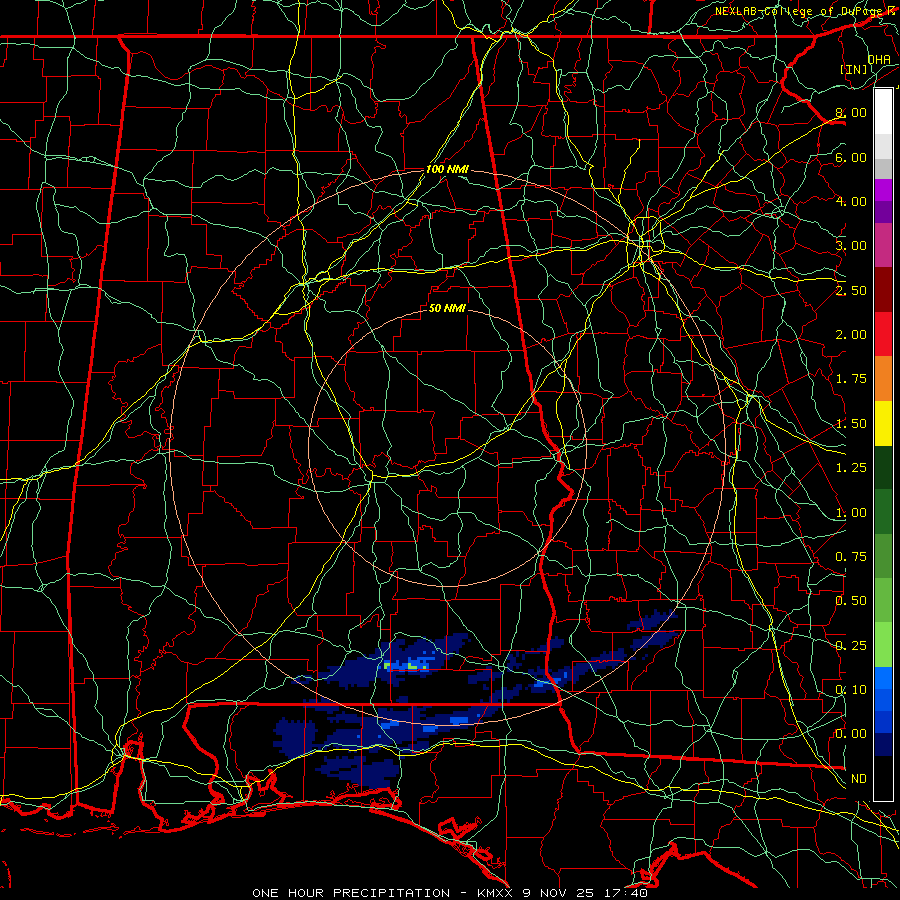900x900 pixels.
Task: Click the 0.10 legend value
Action: 851,690
